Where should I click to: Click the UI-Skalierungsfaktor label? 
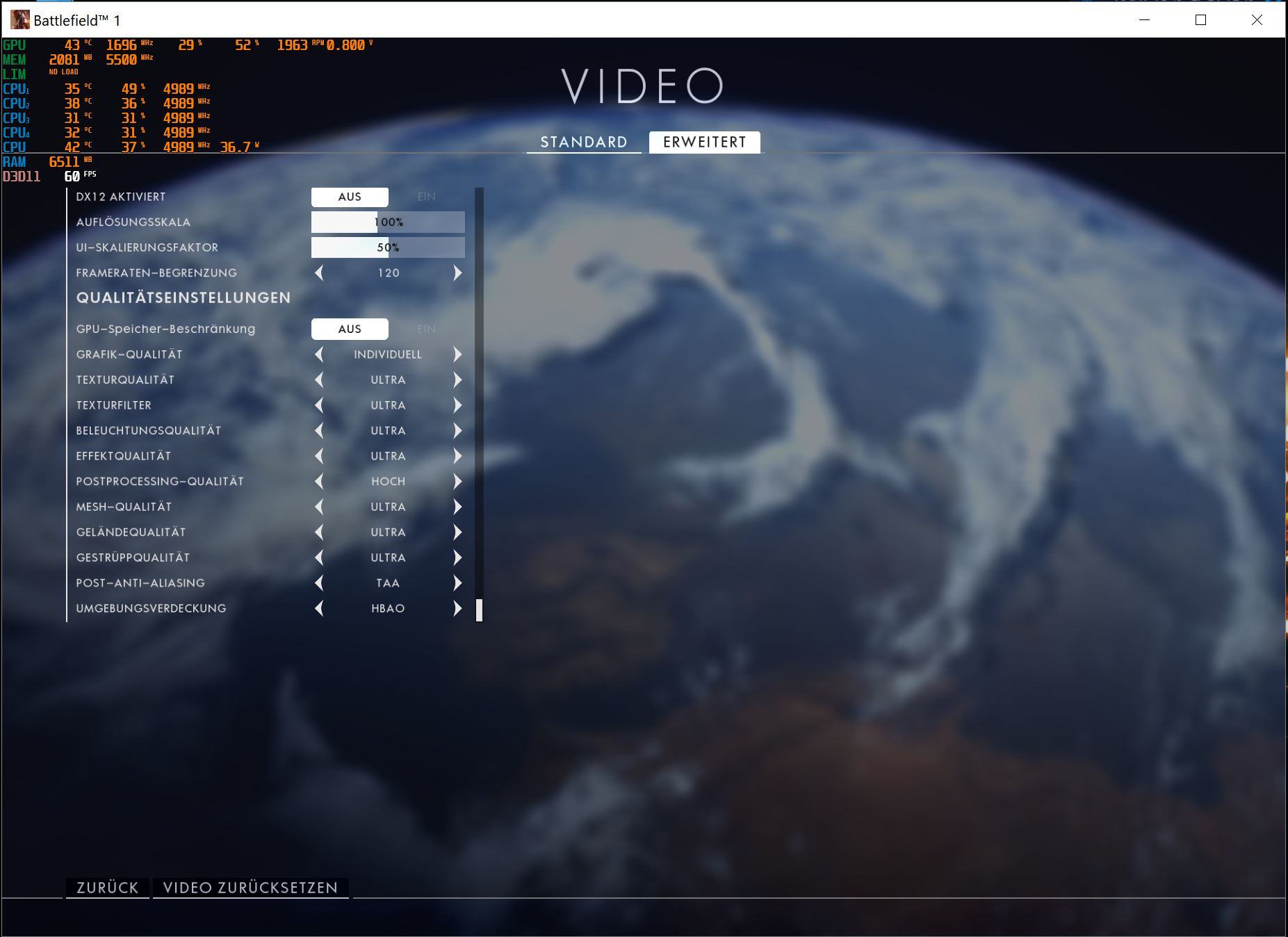coord(147,247)
